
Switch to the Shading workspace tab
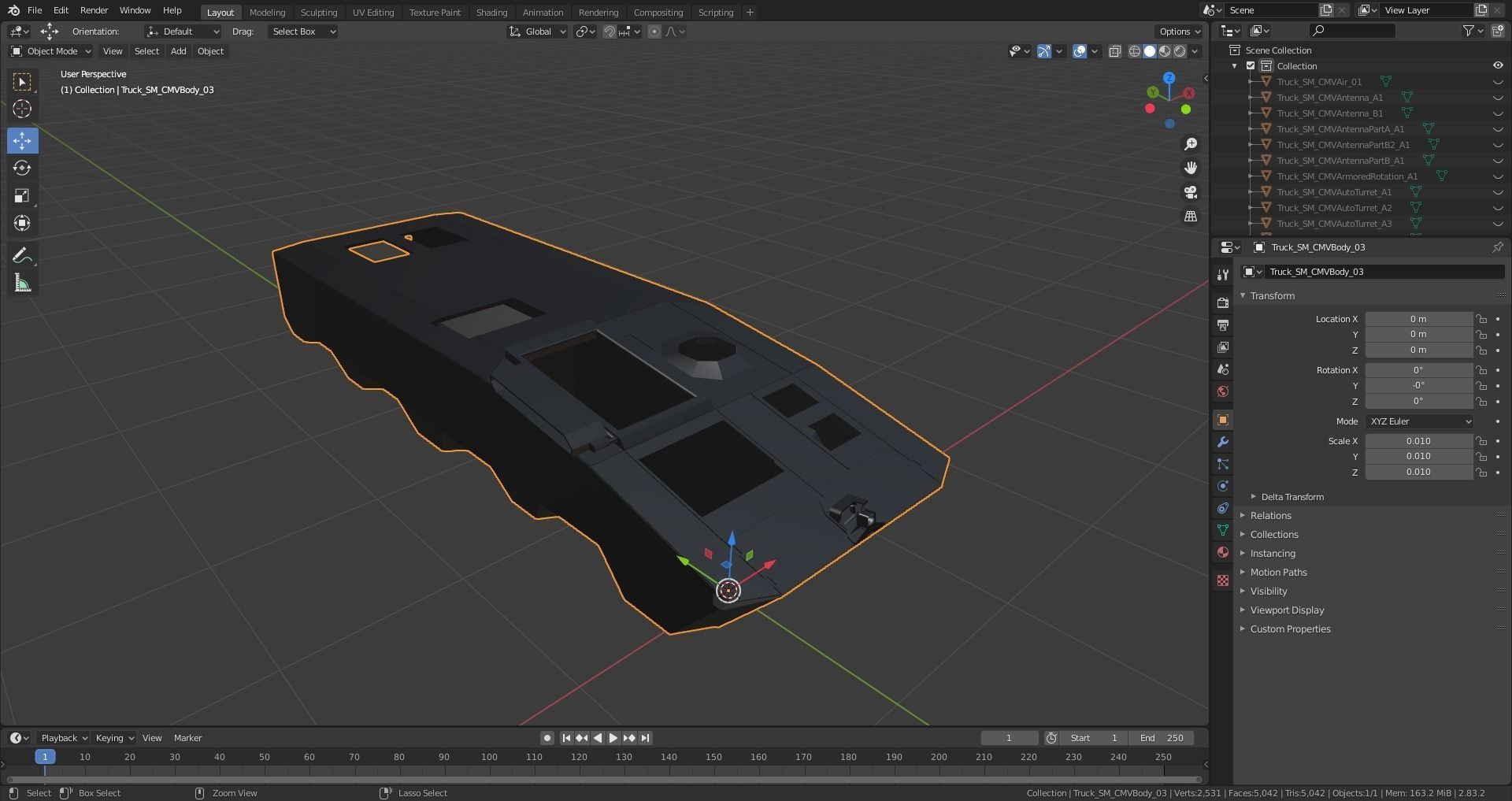click(491, 12)
